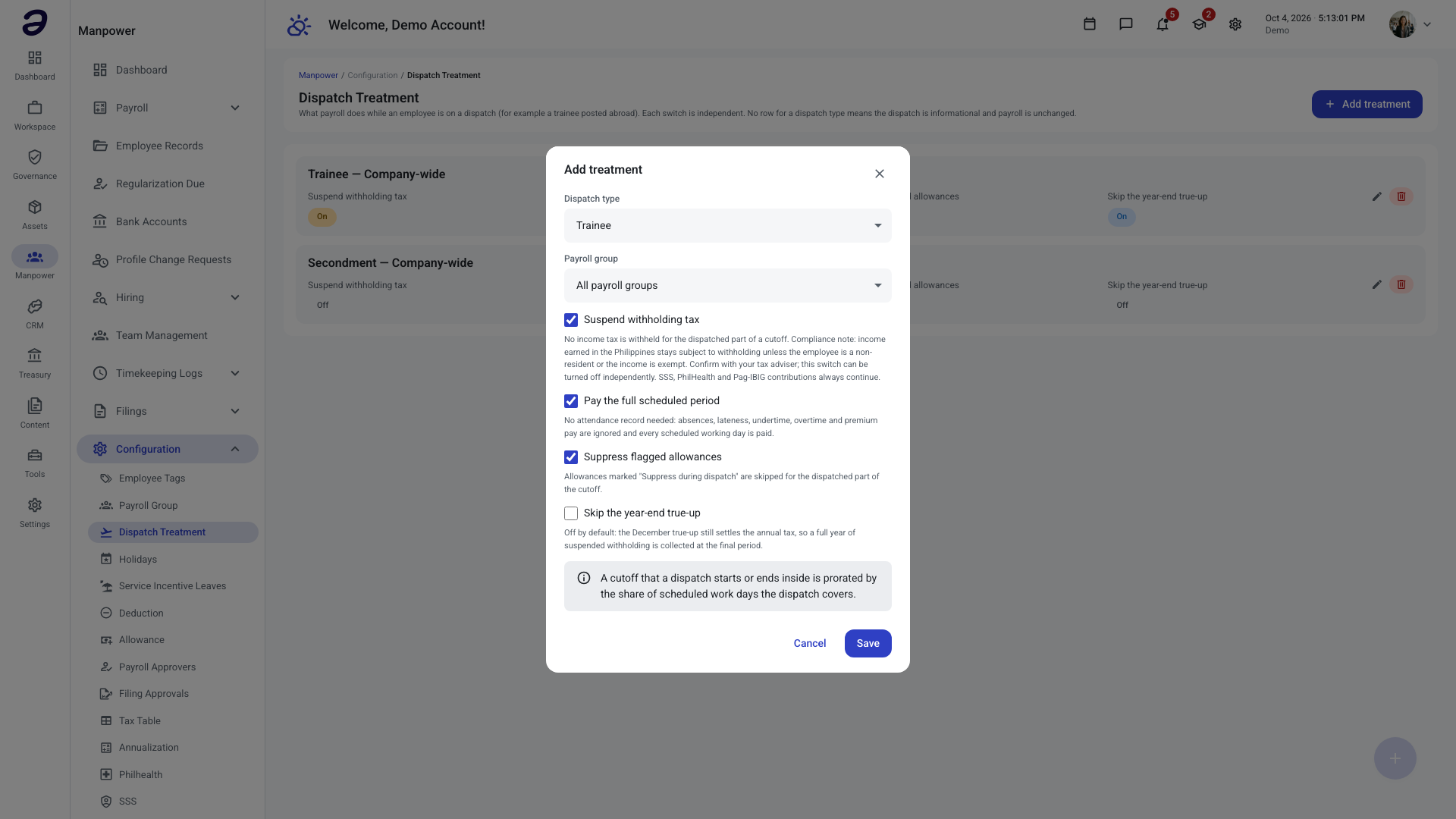Go to Workspace in the left rail
This screenshot has width=1456, height=819.
[35, 115]
